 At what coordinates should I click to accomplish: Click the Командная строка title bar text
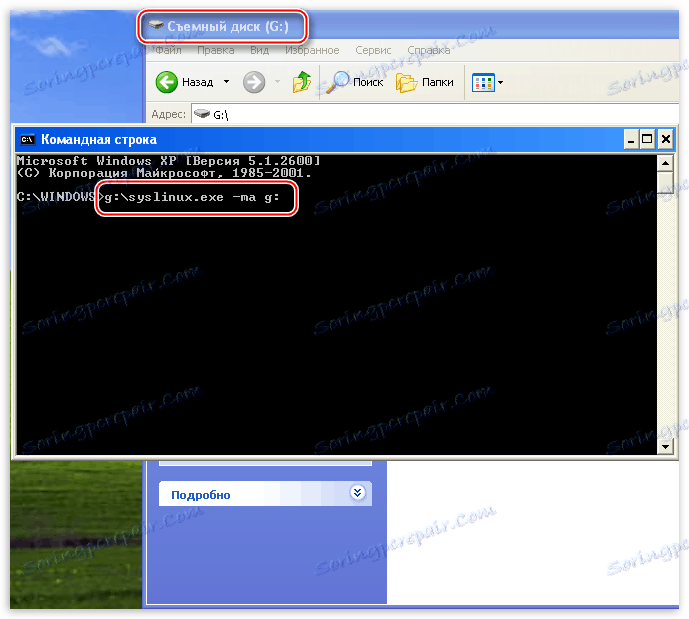(x=99, y=140)
